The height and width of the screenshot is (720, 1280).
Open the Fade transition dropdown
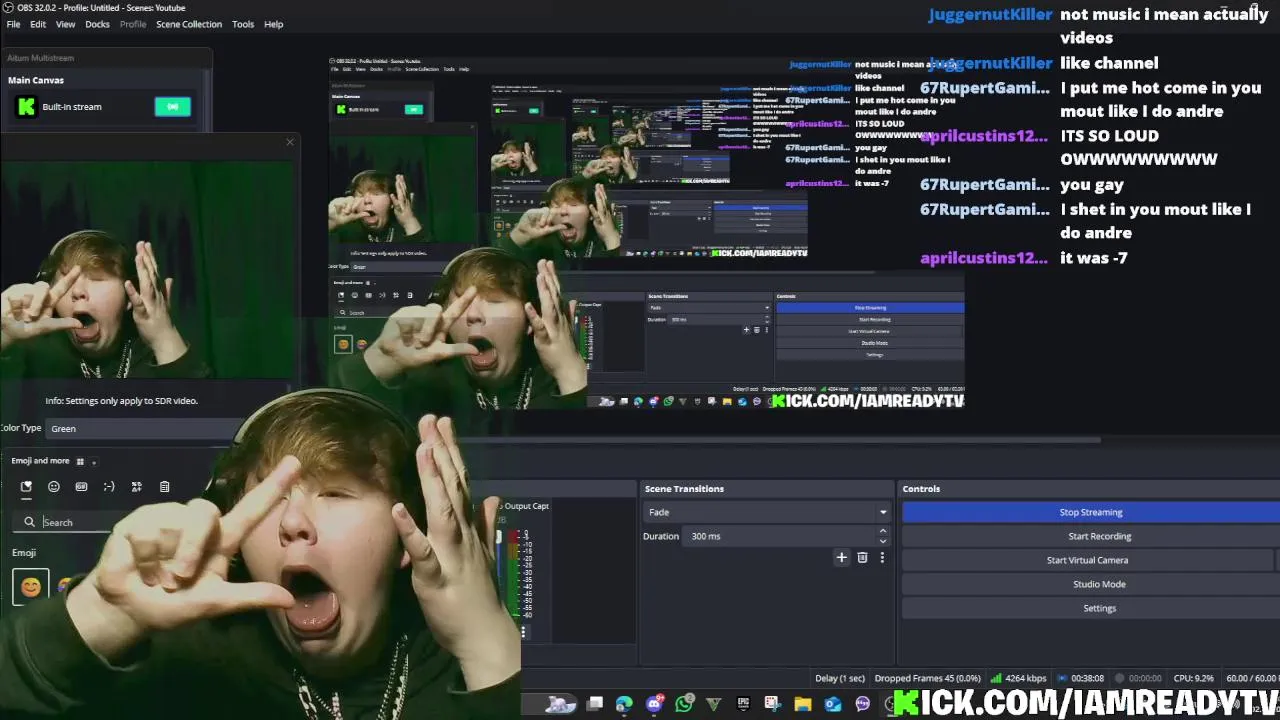click(x=767, y=512)
